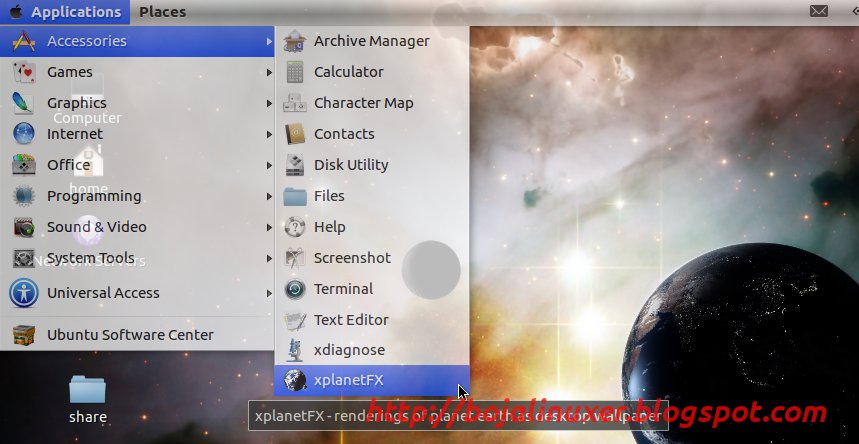The width and height of the screenshot is (859, 444).
Task: Select the System Tools menu entry
Action: point(137,258)
